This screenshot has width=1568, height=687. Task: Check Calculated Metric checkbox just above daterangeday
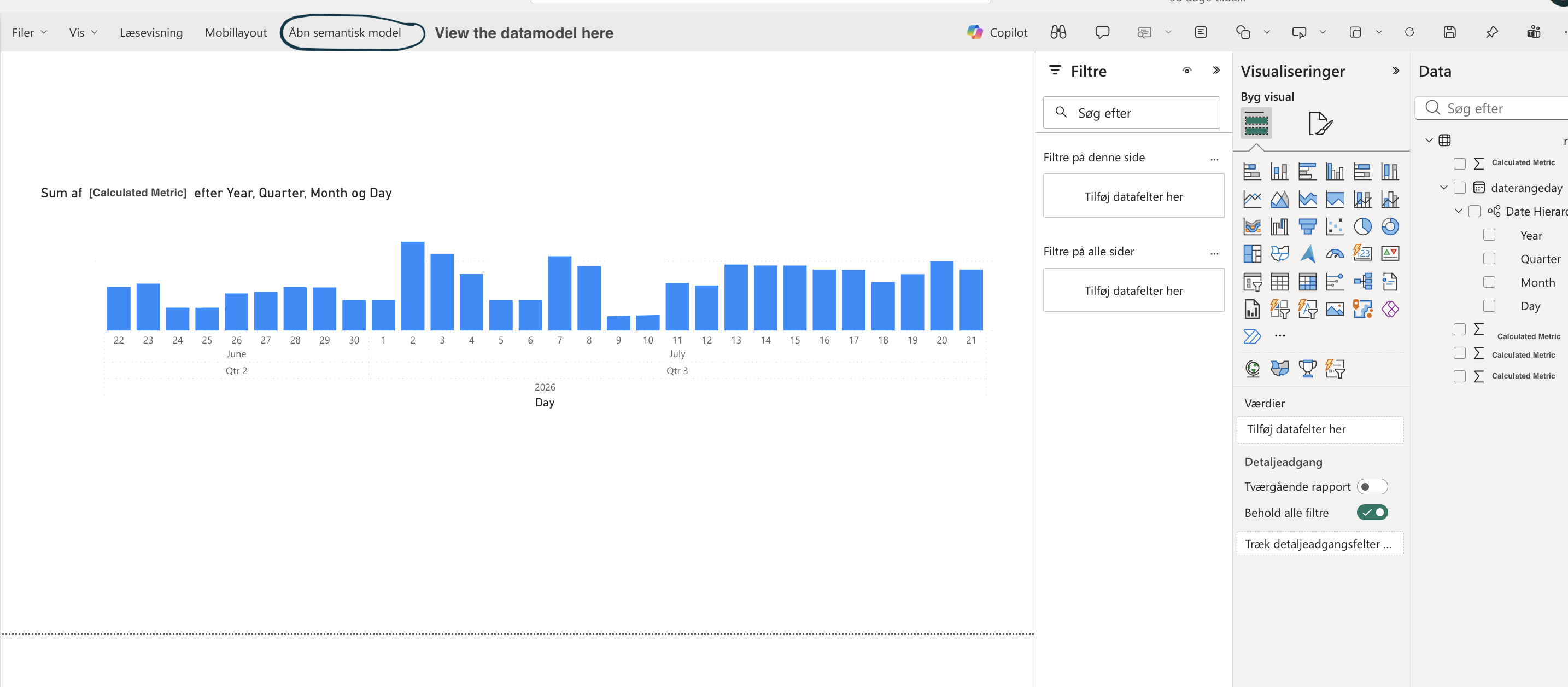point(1459,163)
